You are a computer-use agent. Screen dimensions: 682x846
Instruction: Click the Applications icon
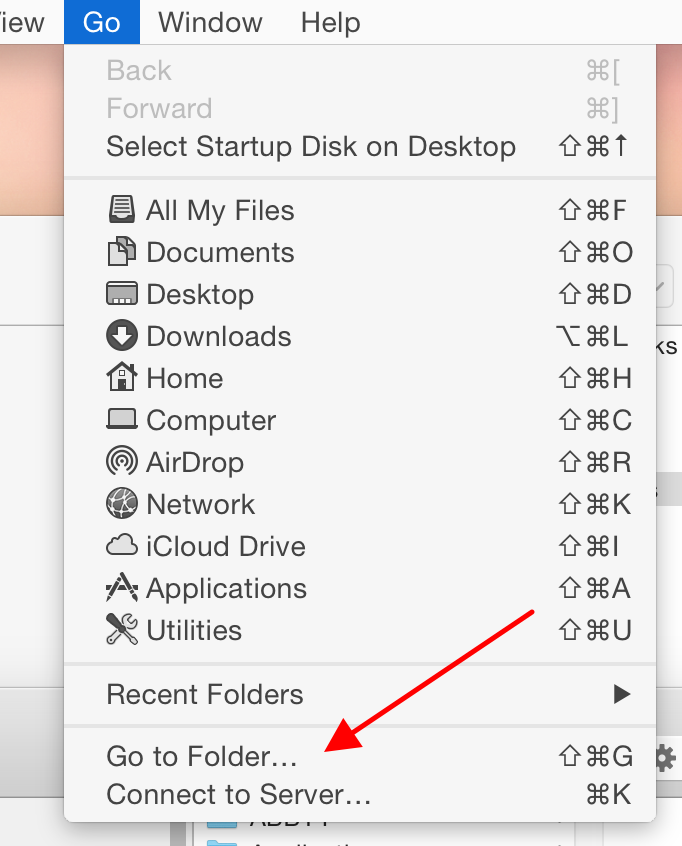121,587
